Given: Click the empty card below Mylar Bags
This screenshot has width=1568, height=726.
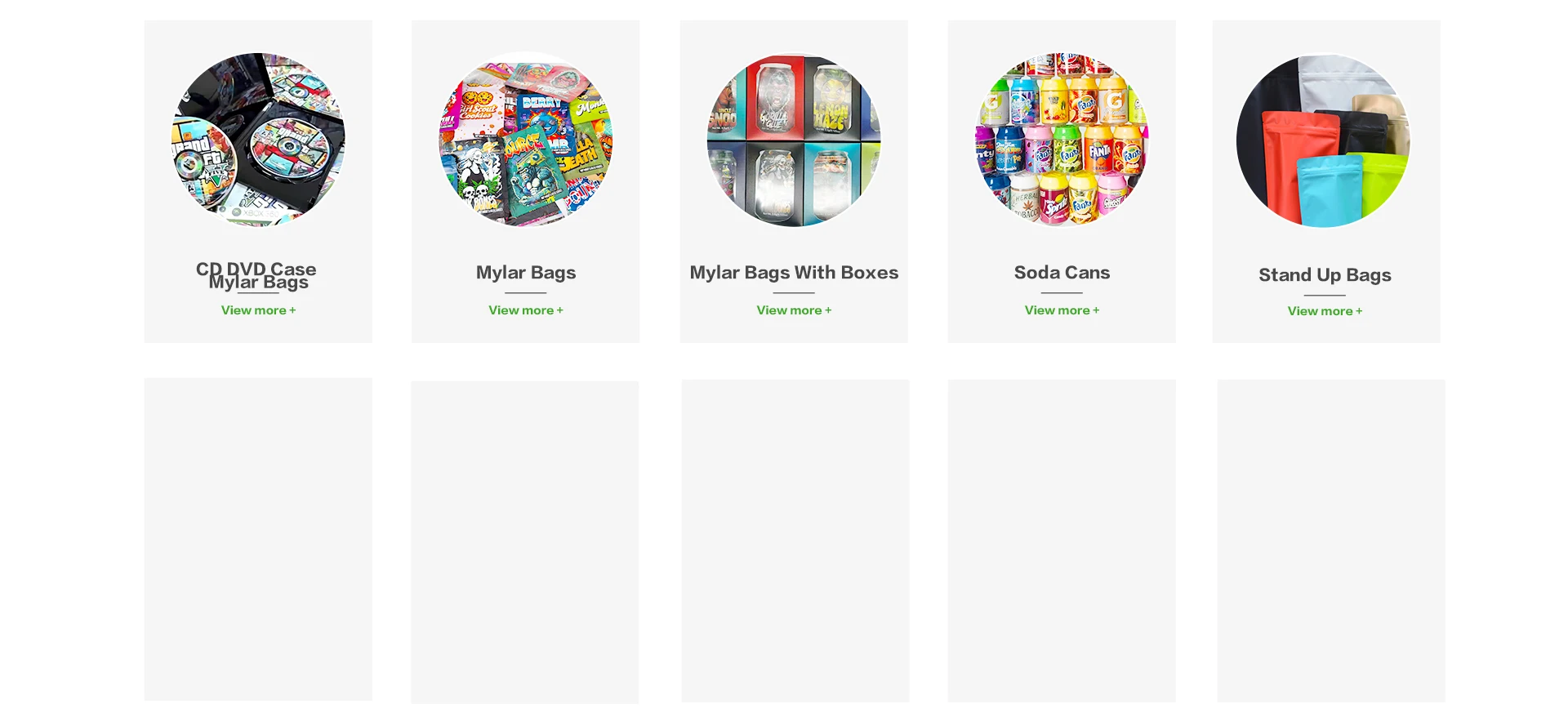Looking at the screenshot, I should 525,542.
